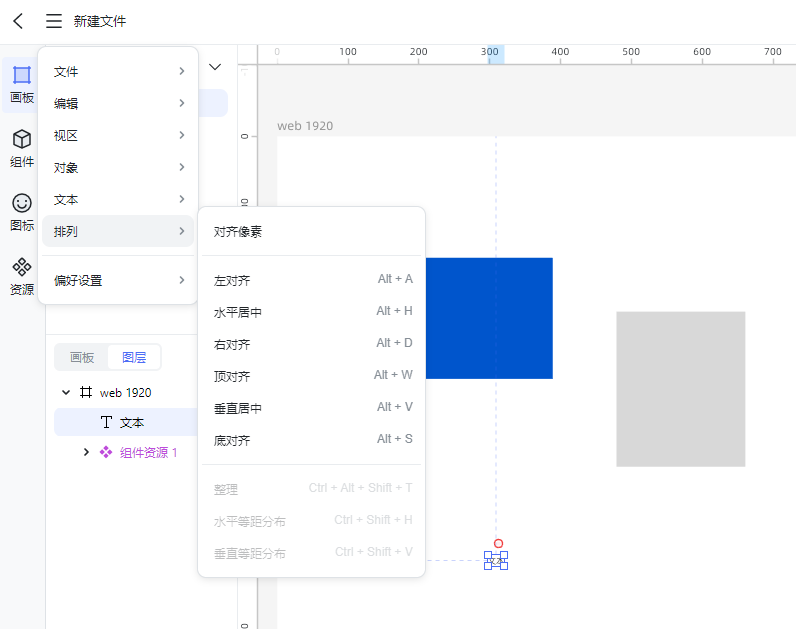The height and width of the screenshot is (629, 796).
Task: Click the 300 mark on horizontal ruler
Action: click(489, 52)
